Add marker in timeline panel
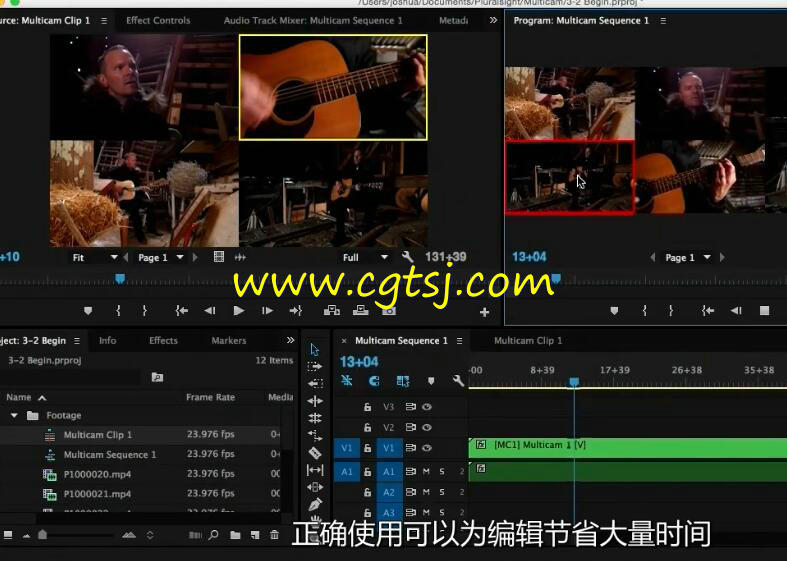787x561 pixels. click(x=431, y=381)
